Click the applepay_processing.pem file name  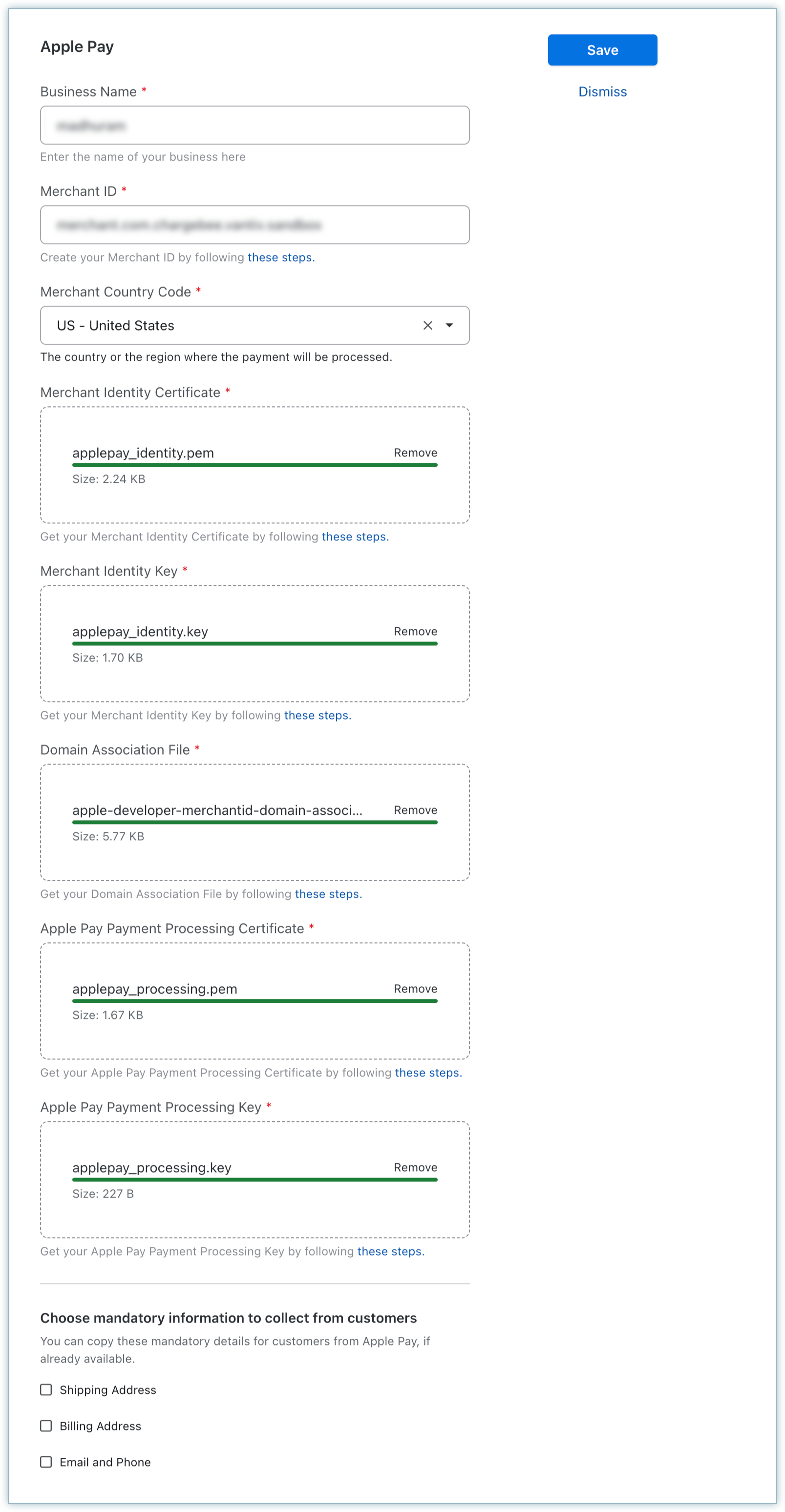pyautogui.click(x=155, y=989)
